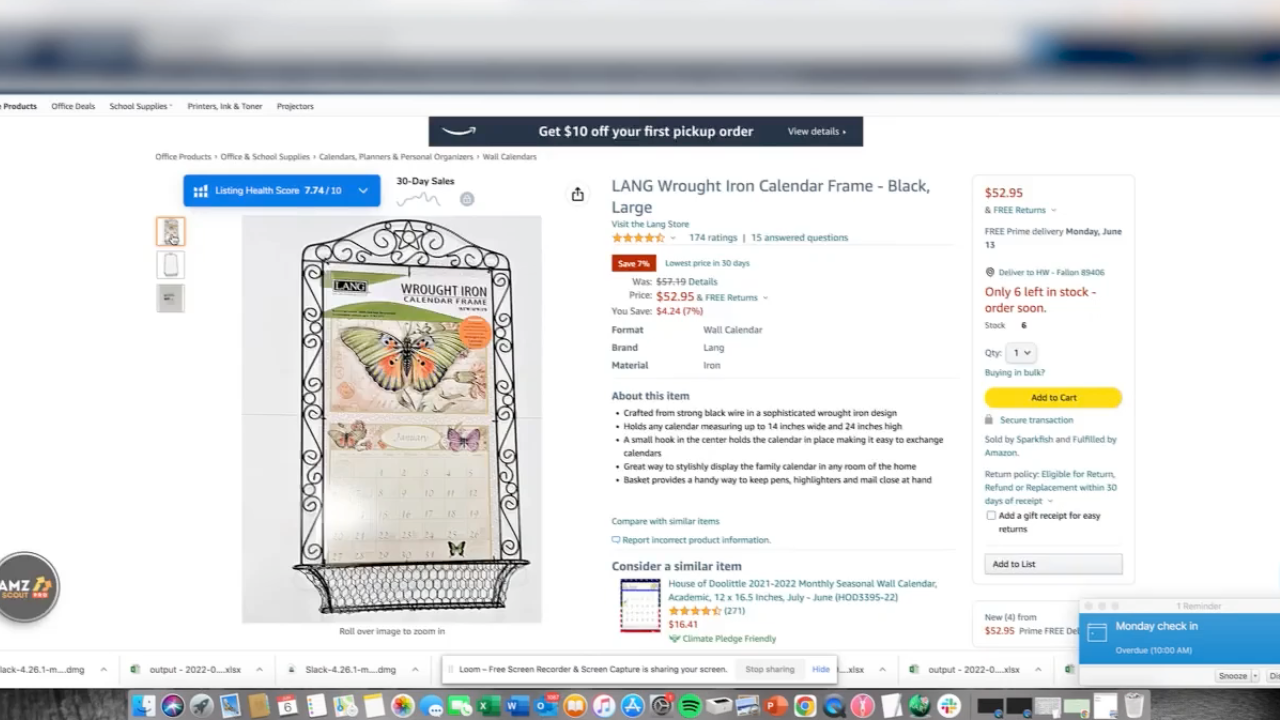Image resolution: width=1280 pixels, height=720 pixels.
Task: Expand the Listing Health Score dropdown
Action: [363, 191]
